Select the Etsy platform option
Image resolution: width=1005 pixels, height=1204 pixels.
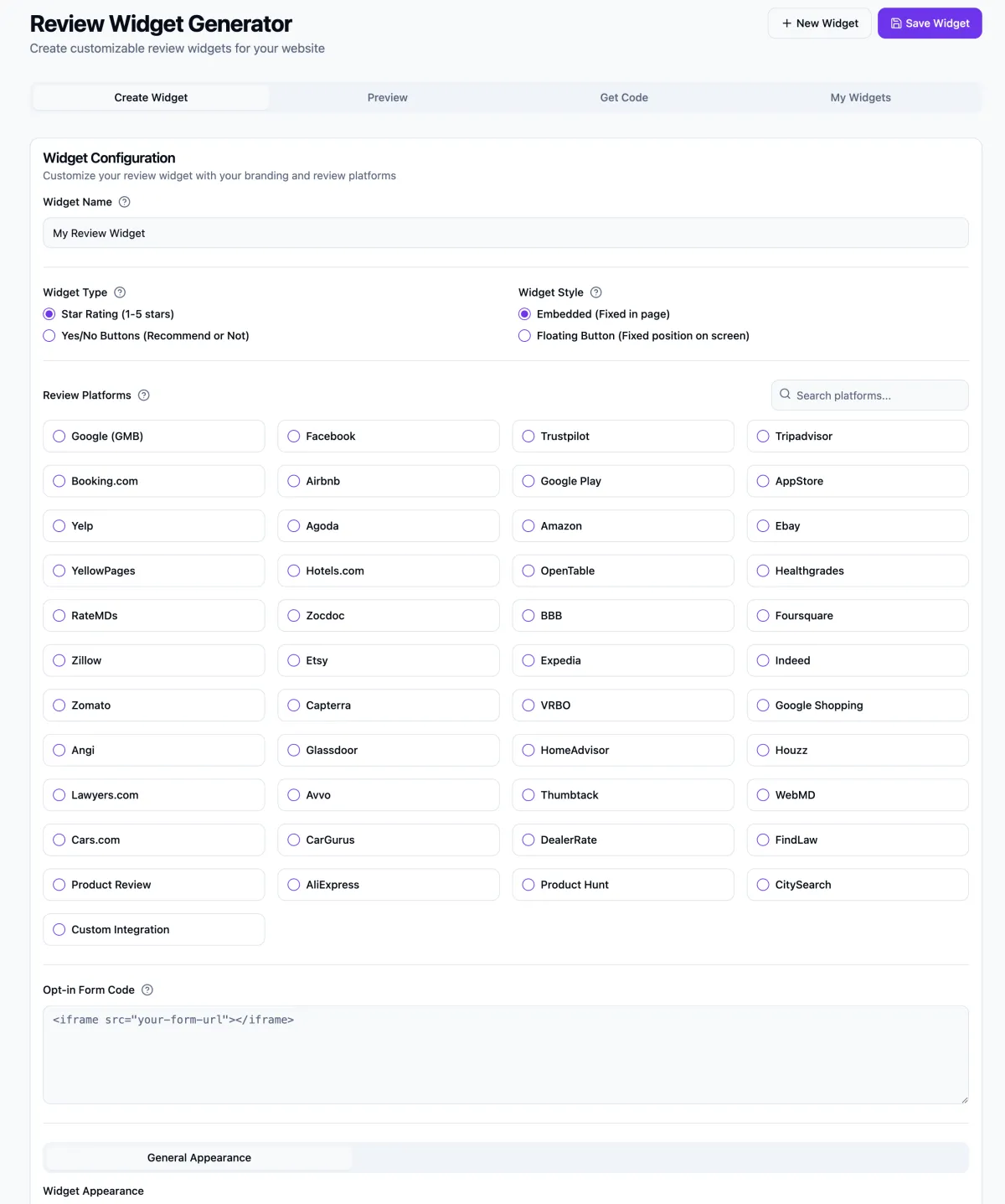coord(389,660)
